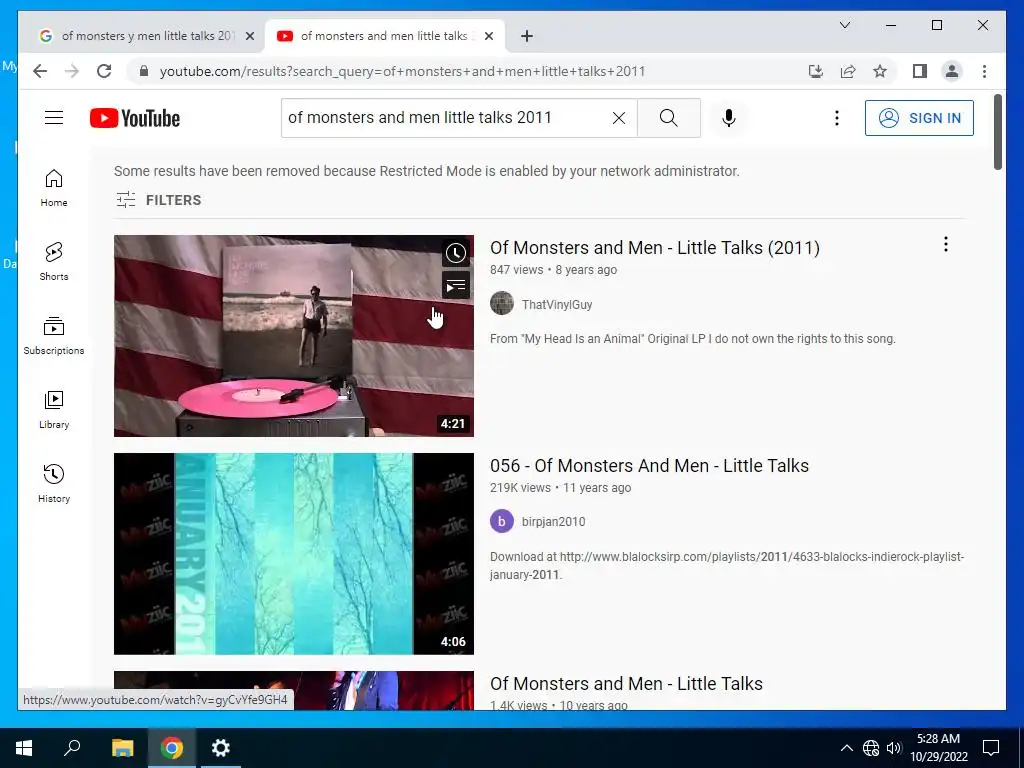Open Chrome three-dot menu
1024x768 pixels.
tap(984, 71)
